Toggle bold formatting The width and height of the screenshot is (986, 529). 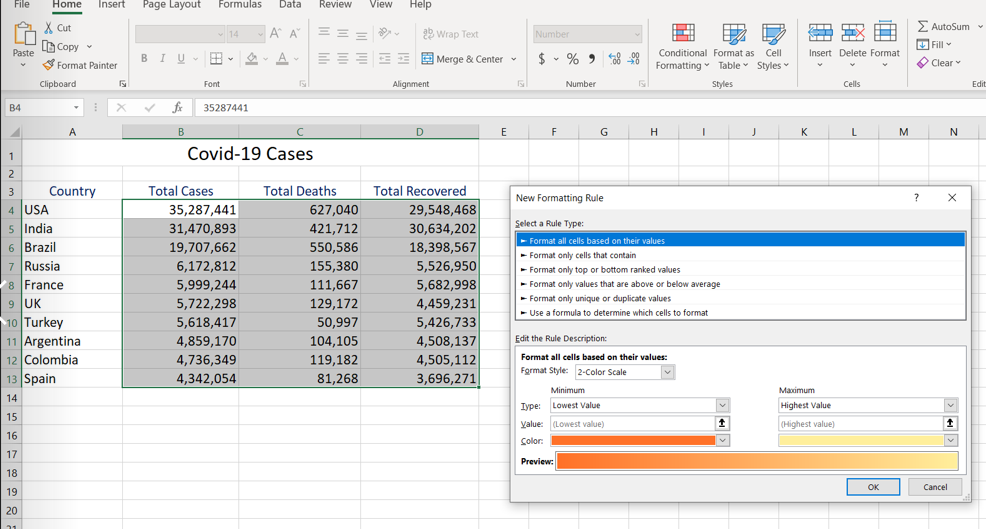coord(144,59)
